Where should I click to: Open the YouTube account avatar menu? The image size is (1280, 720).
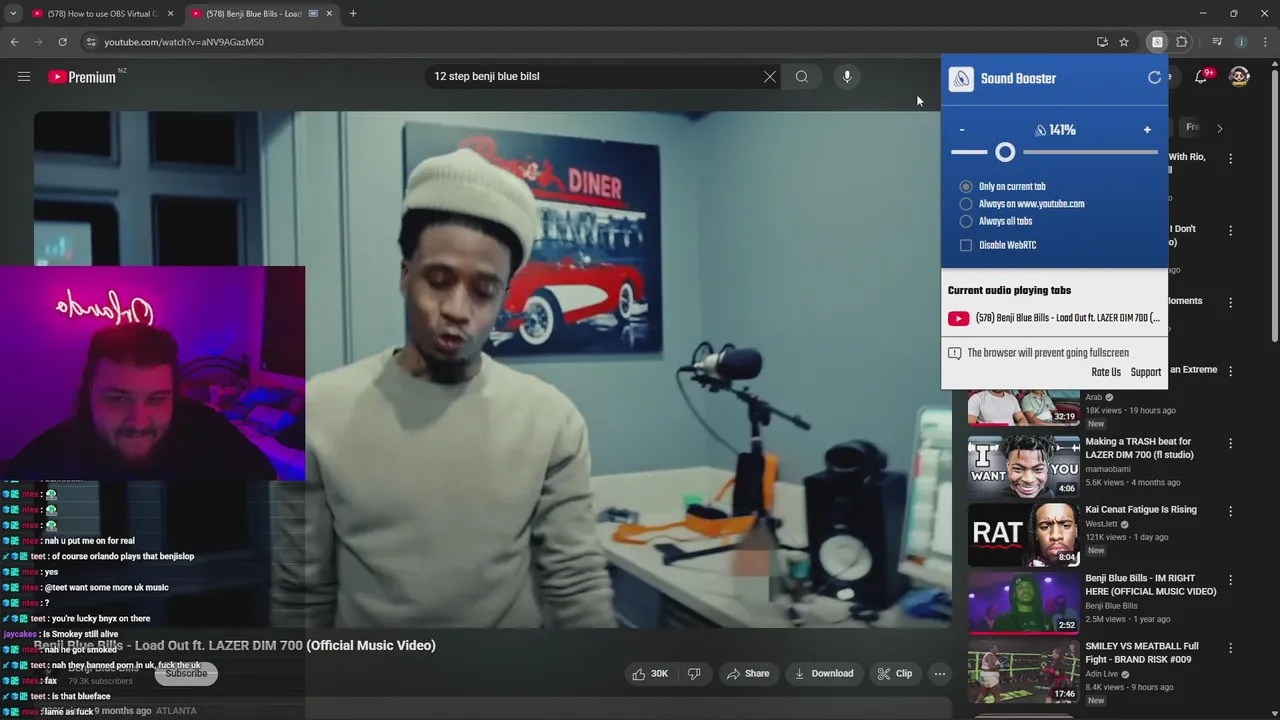(1239, 77)
